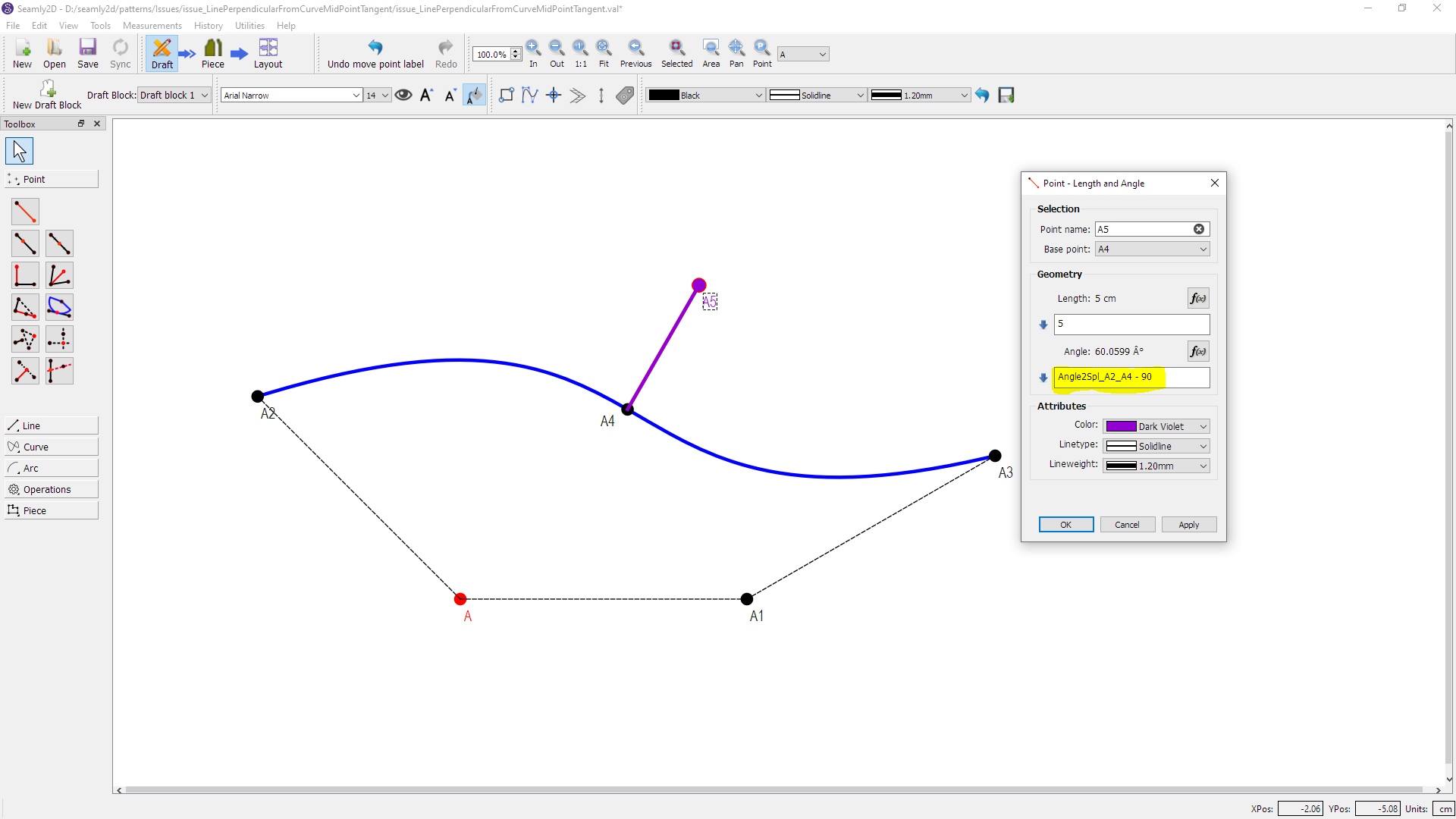
Task: Select the bisector point tool
Action: click(59, 275)
